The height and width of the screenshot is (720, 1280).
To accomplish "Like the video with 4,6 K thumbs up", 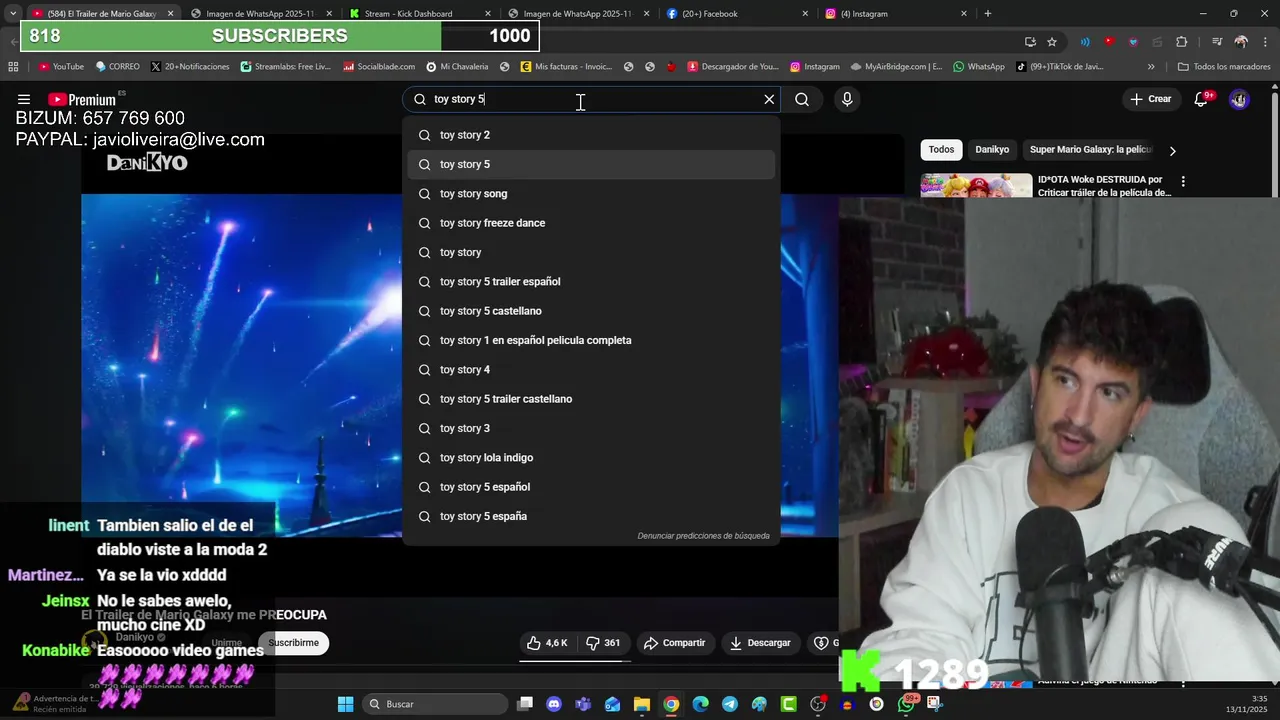I will point(547,643).
